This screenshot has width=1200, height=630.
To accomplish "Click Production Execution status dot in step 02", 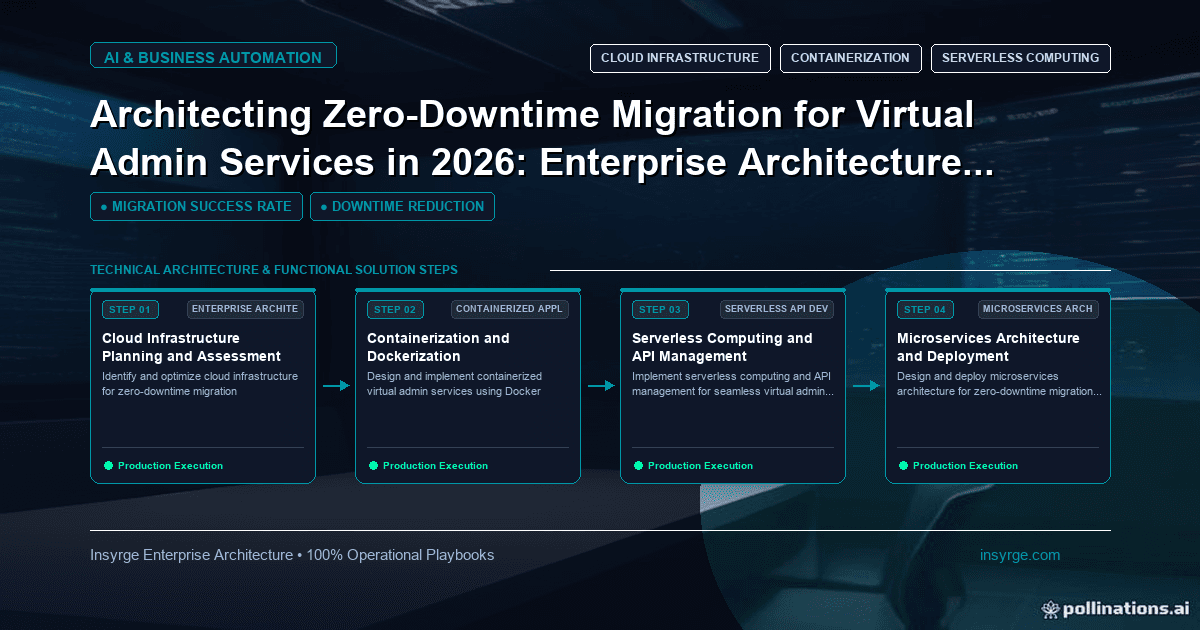I will click(x=373, y=465).
